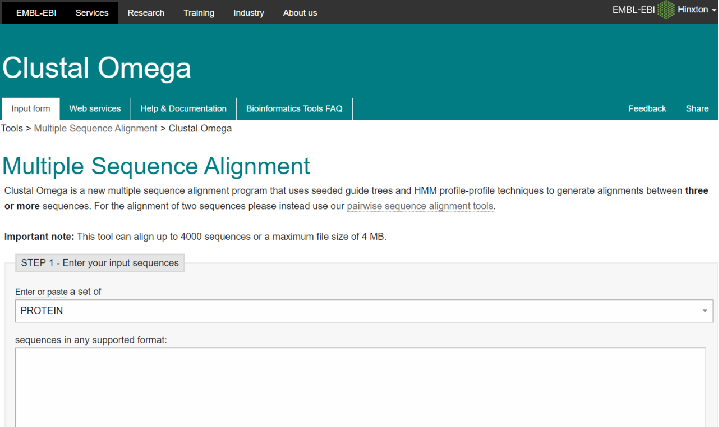The image size is (719, 427).
Task: Click the Feedback link
Action: (x=647, y=109)
